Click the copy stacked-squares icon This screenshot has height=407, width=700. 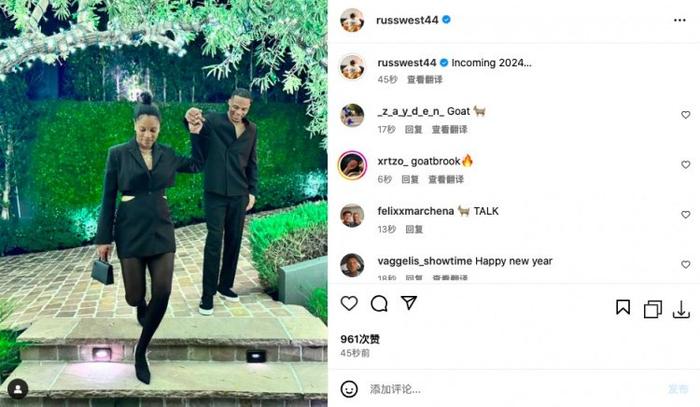[x=653, y=309]
